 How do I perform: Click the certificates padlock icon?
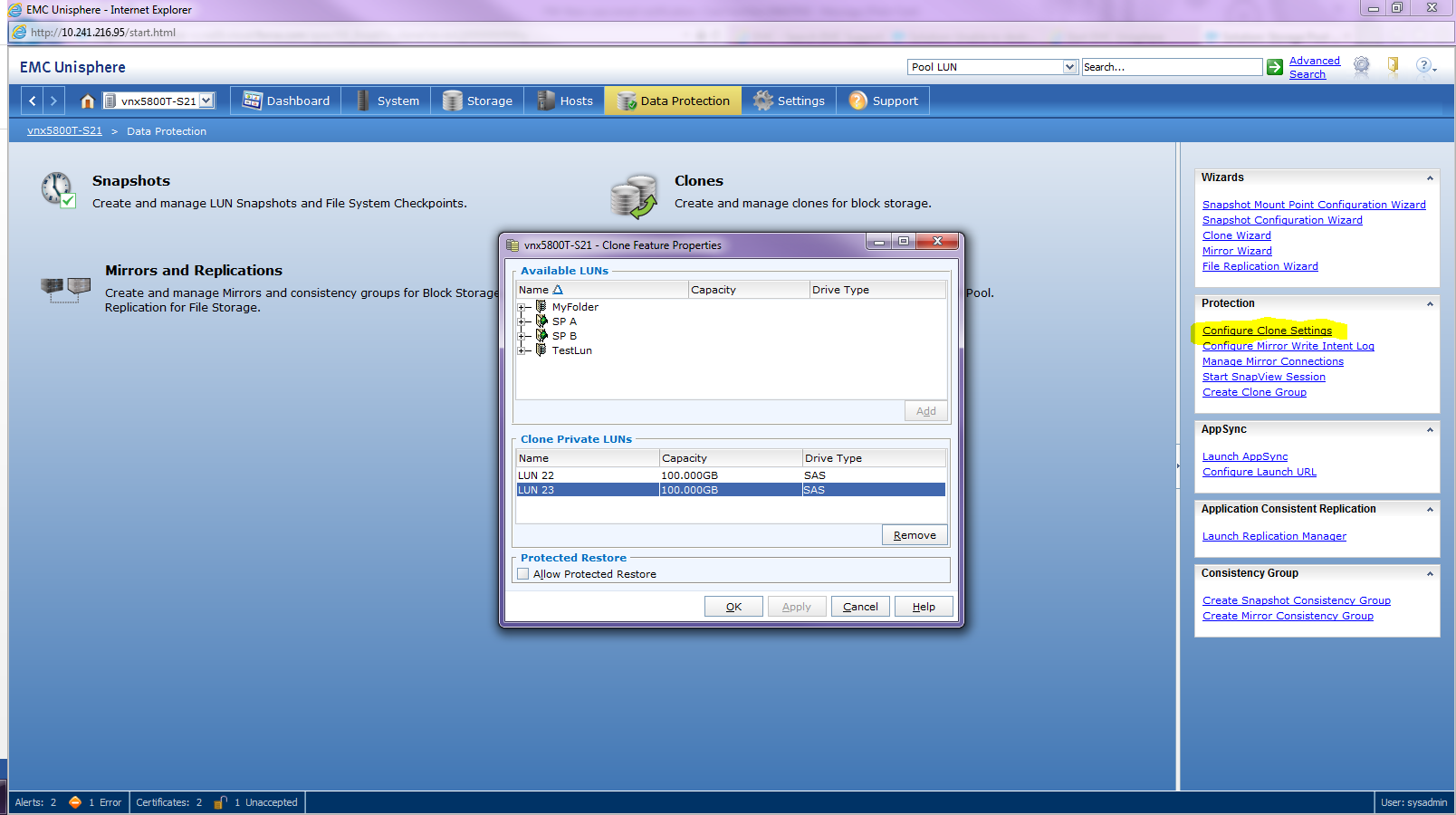220,802
